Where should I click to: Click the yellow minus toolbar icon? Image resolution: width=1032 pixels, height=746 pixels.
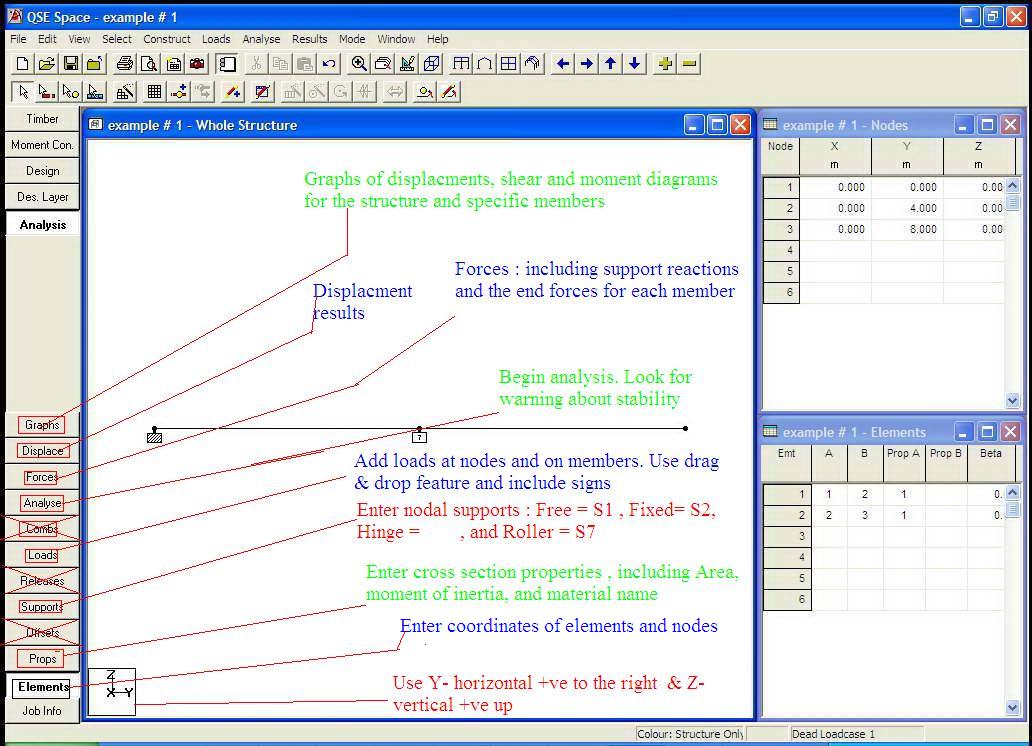tap(689, 64)
